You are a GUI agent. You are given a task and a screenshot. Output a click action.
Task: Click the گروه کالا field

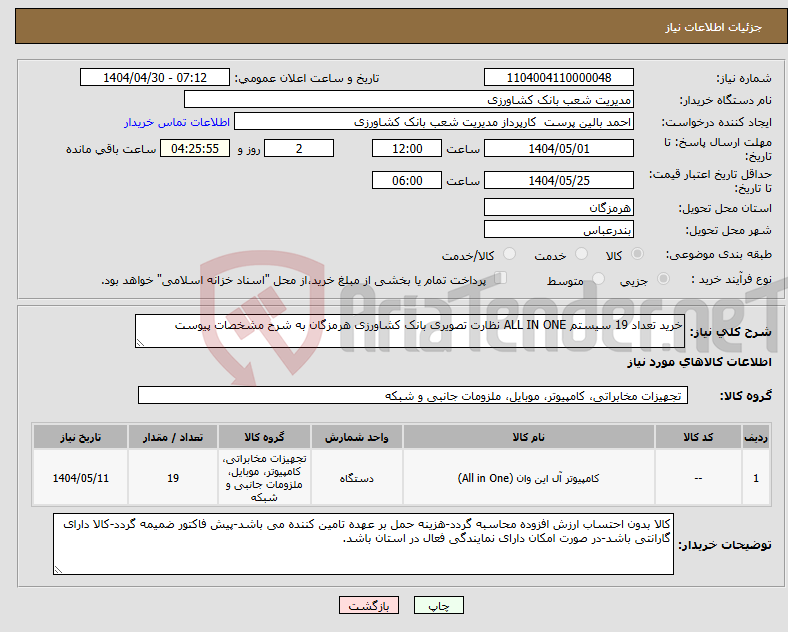[413, 395]
